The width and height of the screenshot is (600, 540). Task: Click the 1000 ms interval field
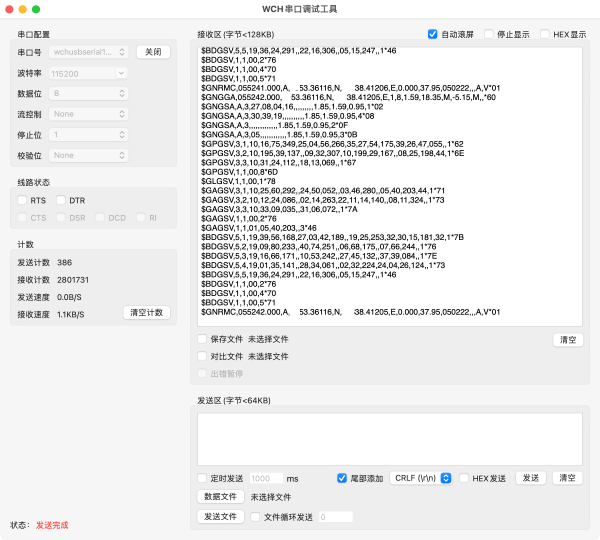(266, 478)
